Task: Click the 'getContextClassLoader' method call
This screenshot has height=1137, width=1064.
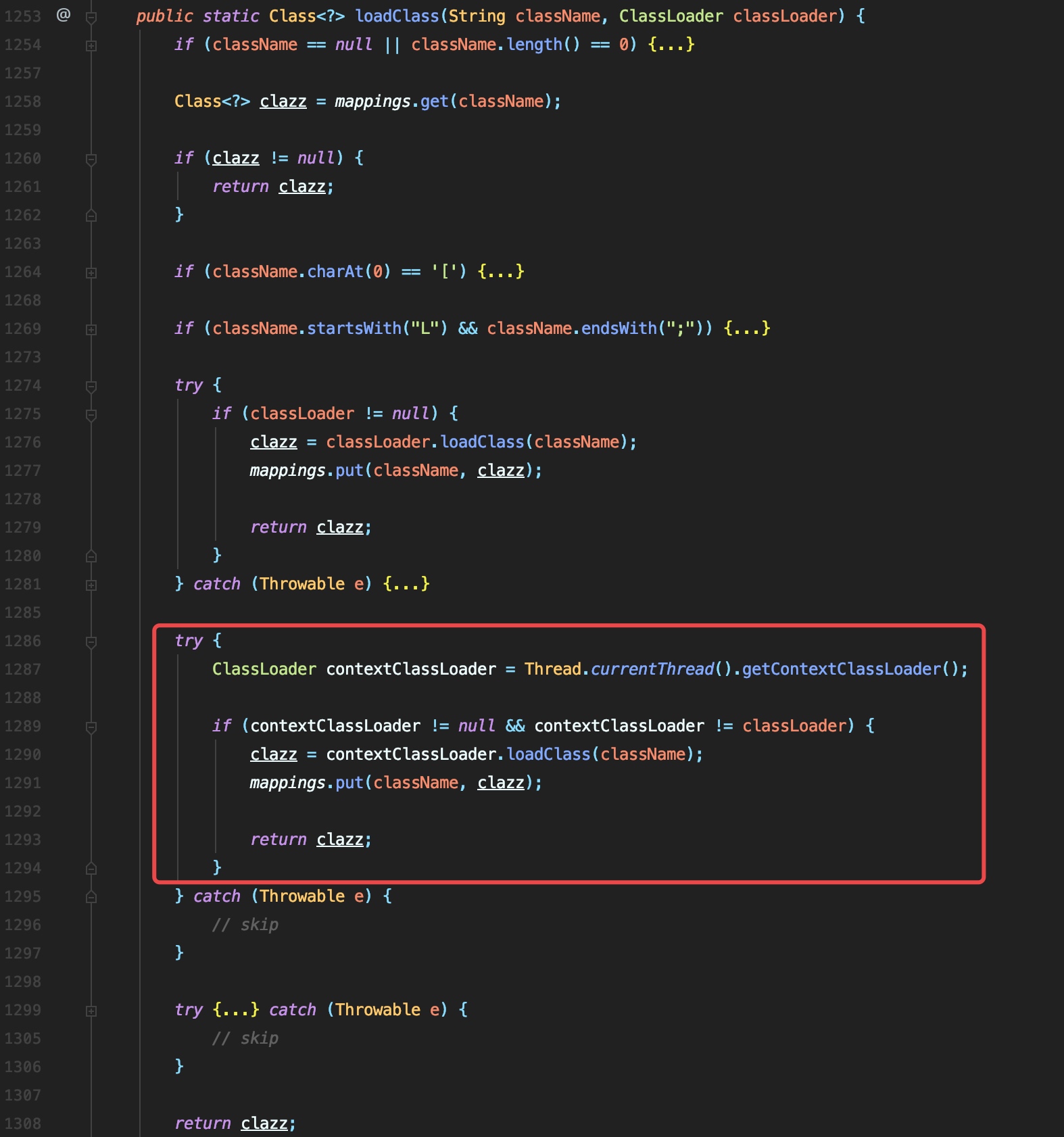Action: tap(842, 669)
